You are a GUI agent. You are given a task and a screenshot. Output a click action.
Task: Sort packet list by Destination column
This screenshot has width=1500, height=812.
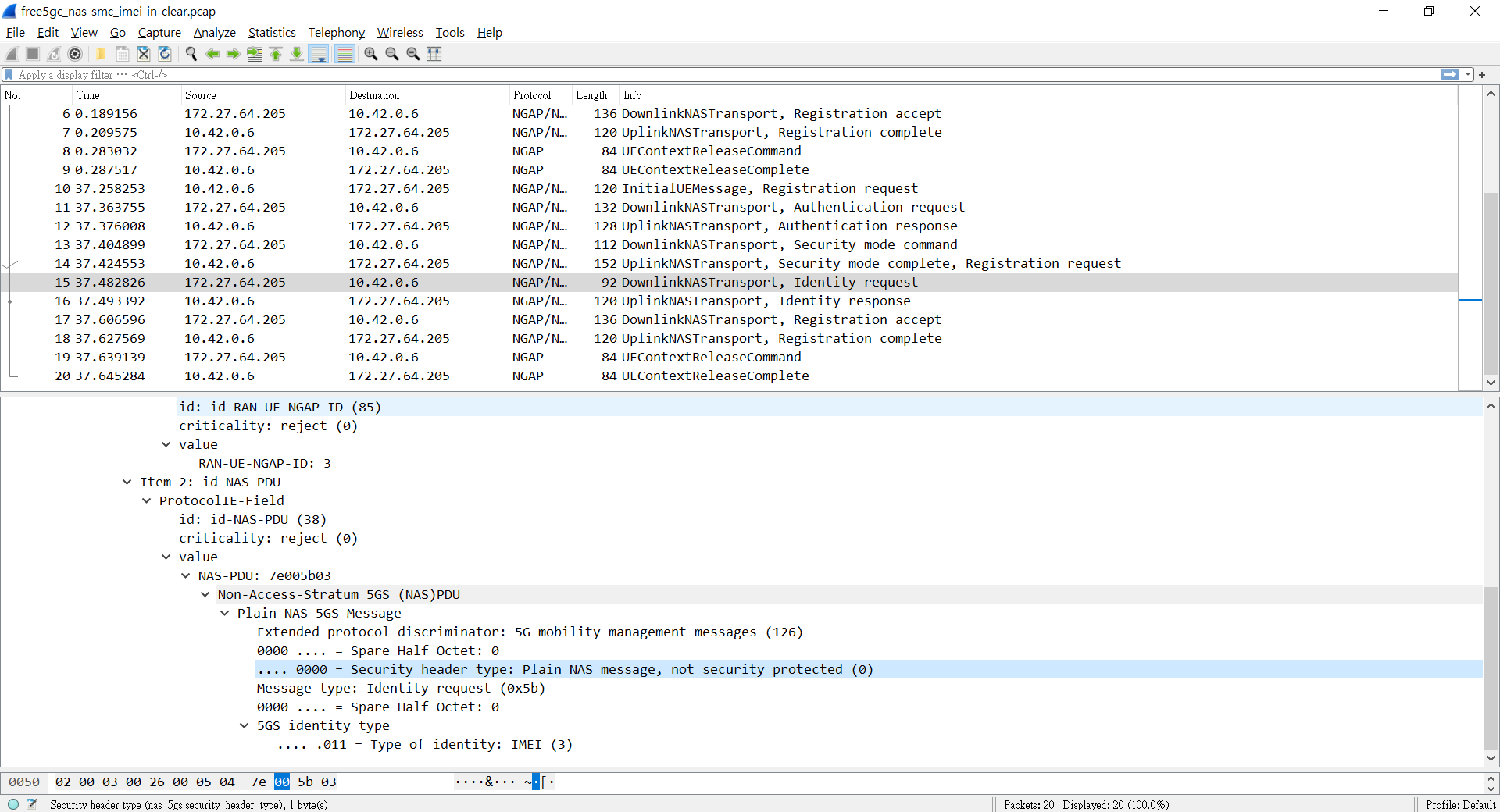pyautogui.click(x=426, y=95)
